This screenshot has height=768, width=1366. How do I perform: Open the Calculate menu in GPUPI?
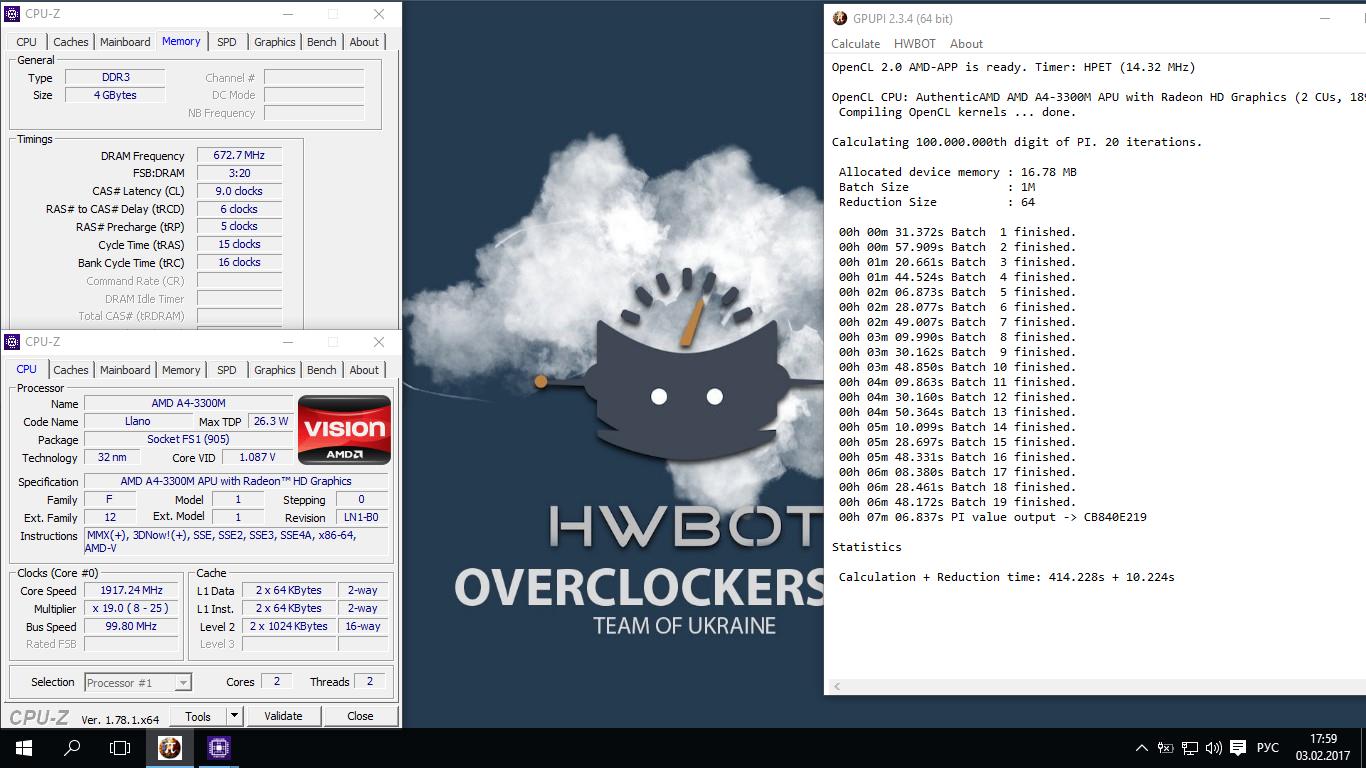856,44
